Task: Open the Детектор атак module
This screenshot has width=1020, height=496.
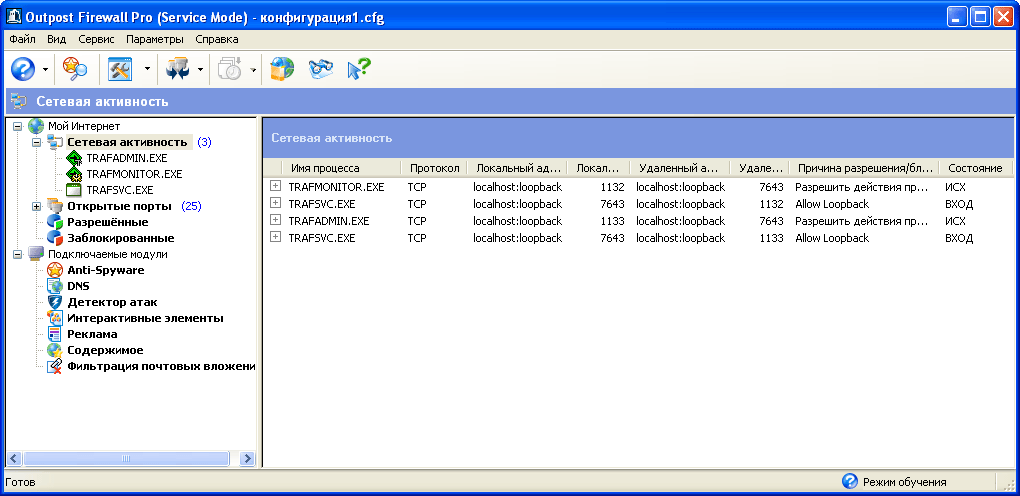Action: (x=112, y=303)
